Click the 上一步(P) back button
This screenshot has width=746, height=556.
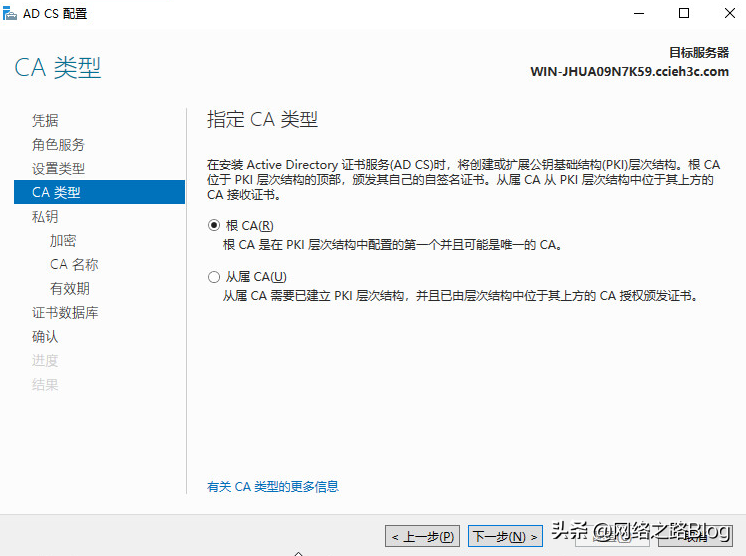pyautogui.click(x=422, y=536)
